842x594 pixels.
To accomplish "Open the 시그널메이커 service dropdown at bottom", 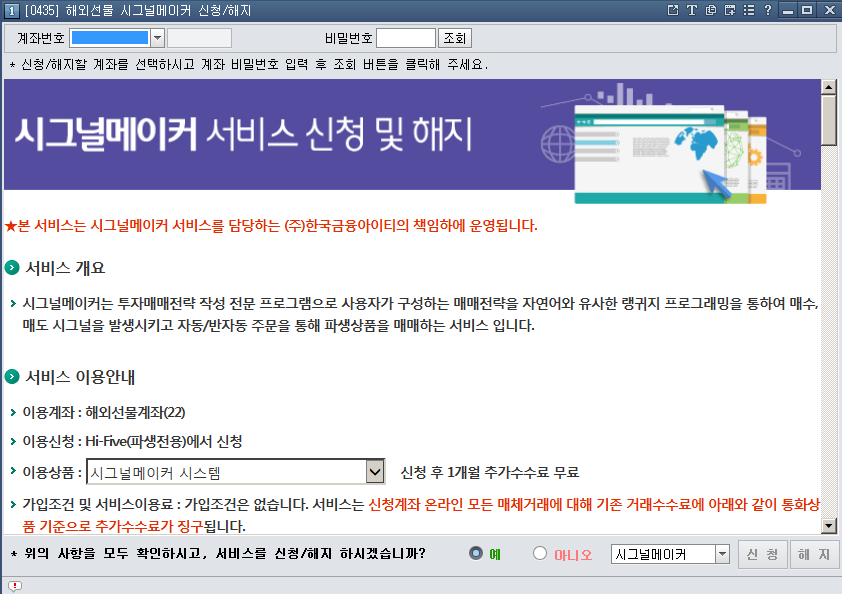I will point(722,554).
